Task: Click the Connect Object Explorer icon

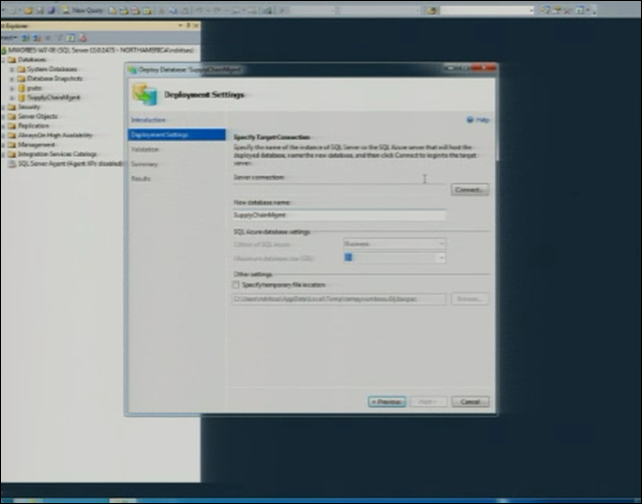Action: [26, 38]
